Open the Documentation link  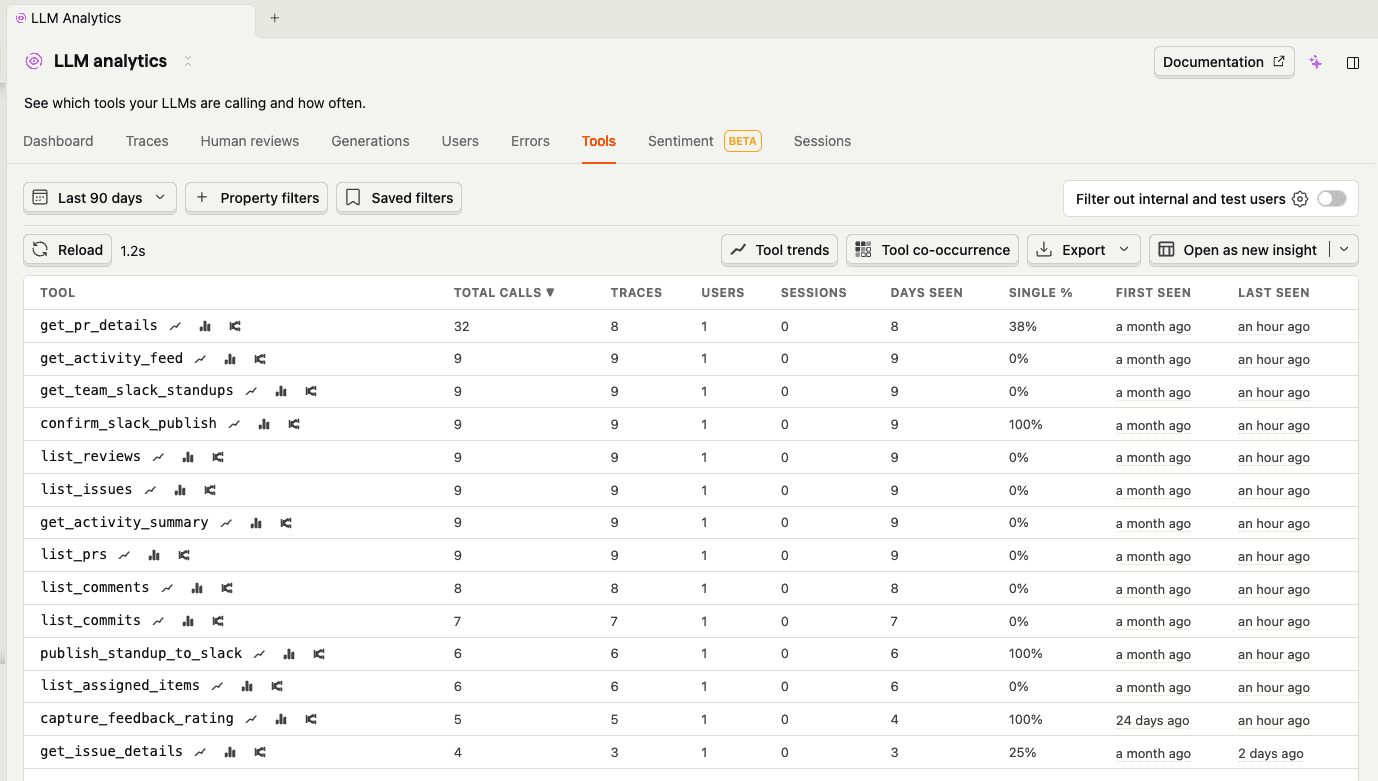pyautogui.click(x=1224, y=61)
